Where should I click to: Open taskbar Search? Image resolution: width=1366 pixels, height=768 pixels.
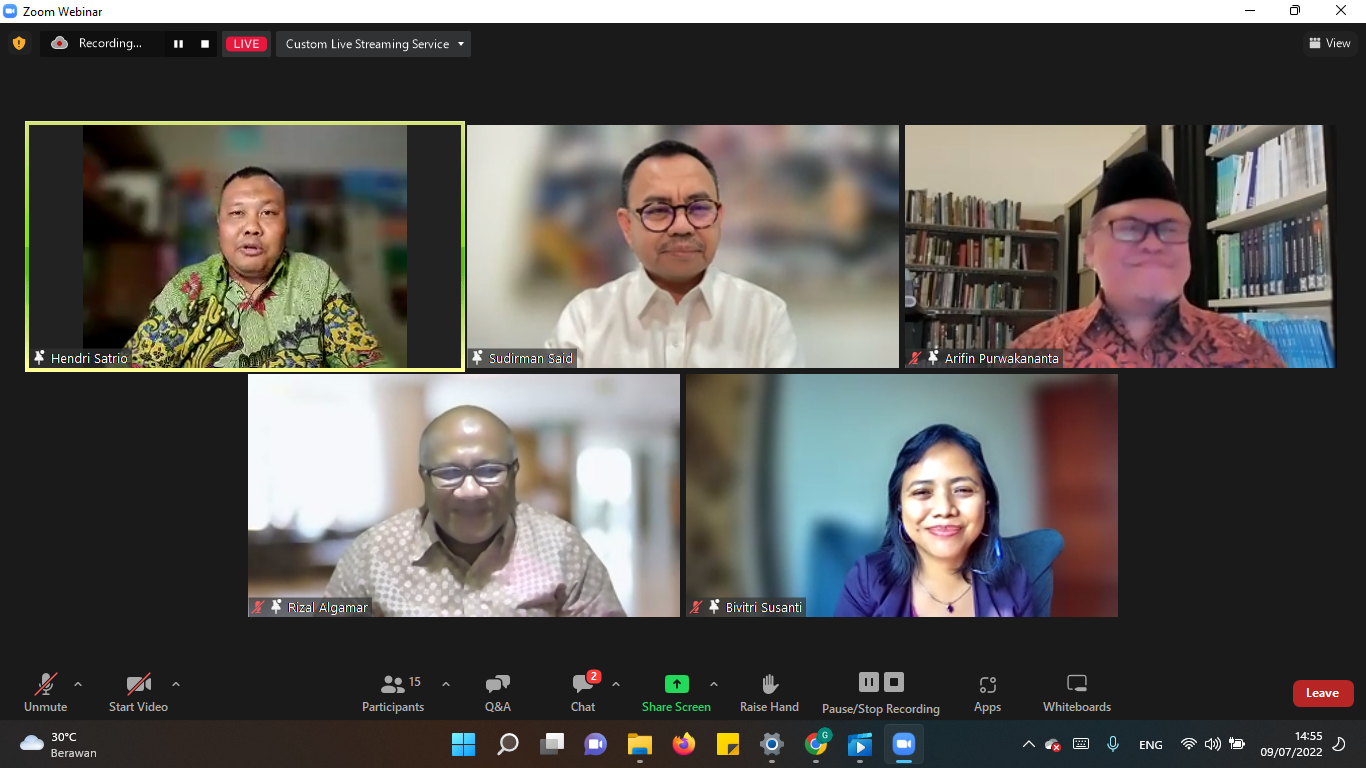point(507,744)
